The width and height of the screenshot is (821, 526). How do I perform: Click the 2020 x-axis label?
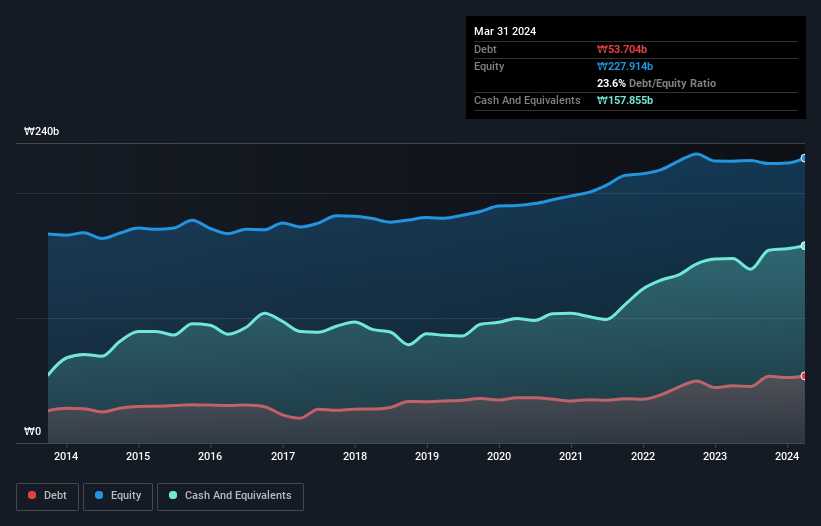(x=499, y=456)
